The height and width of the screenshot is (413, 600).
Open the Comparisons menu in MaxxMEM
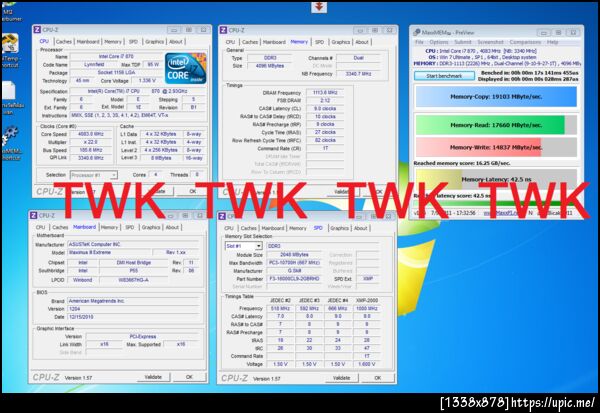[525, 42]
